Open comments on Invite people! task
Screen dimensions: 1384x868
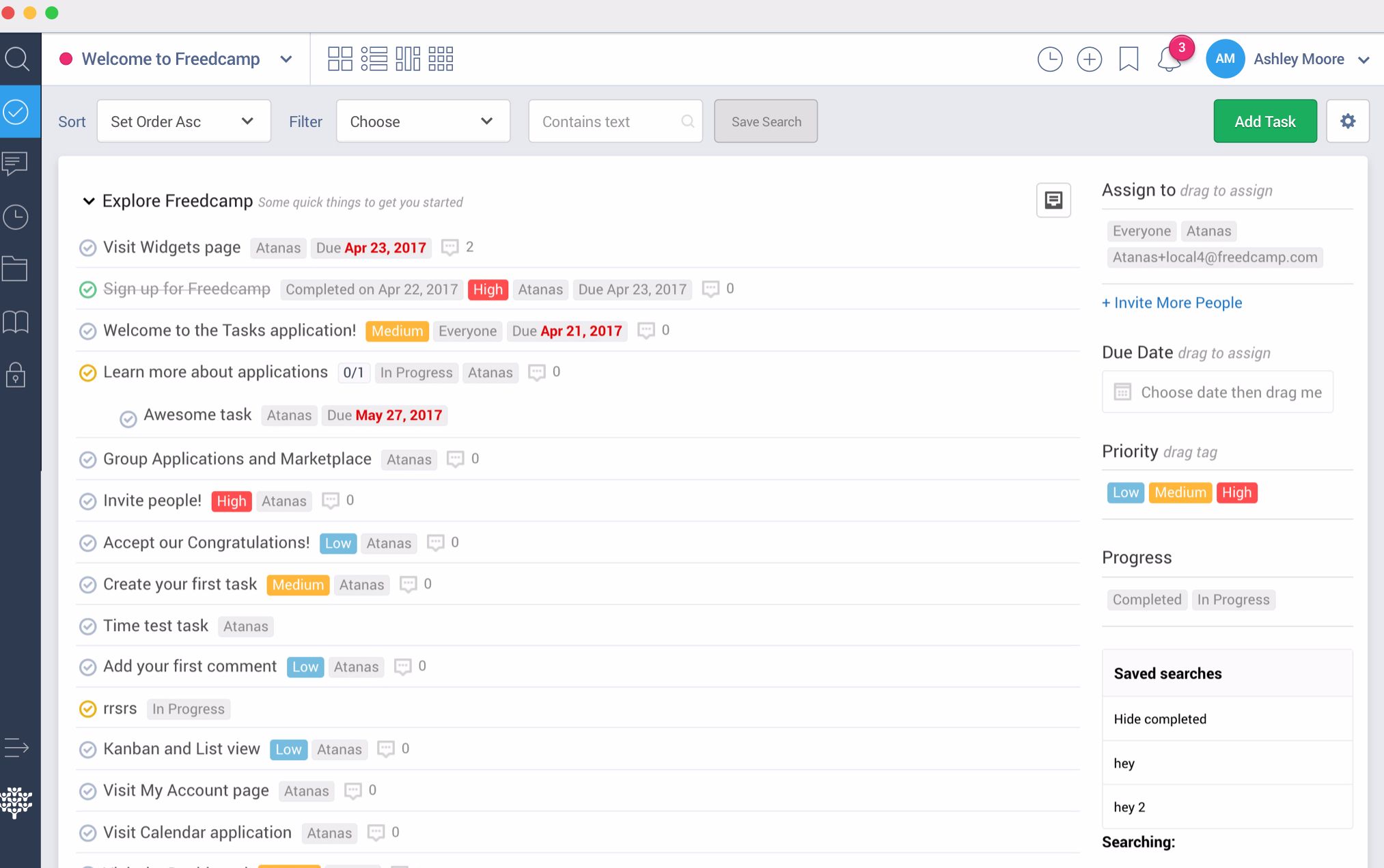pyautogui.click(x=331, y=501)
